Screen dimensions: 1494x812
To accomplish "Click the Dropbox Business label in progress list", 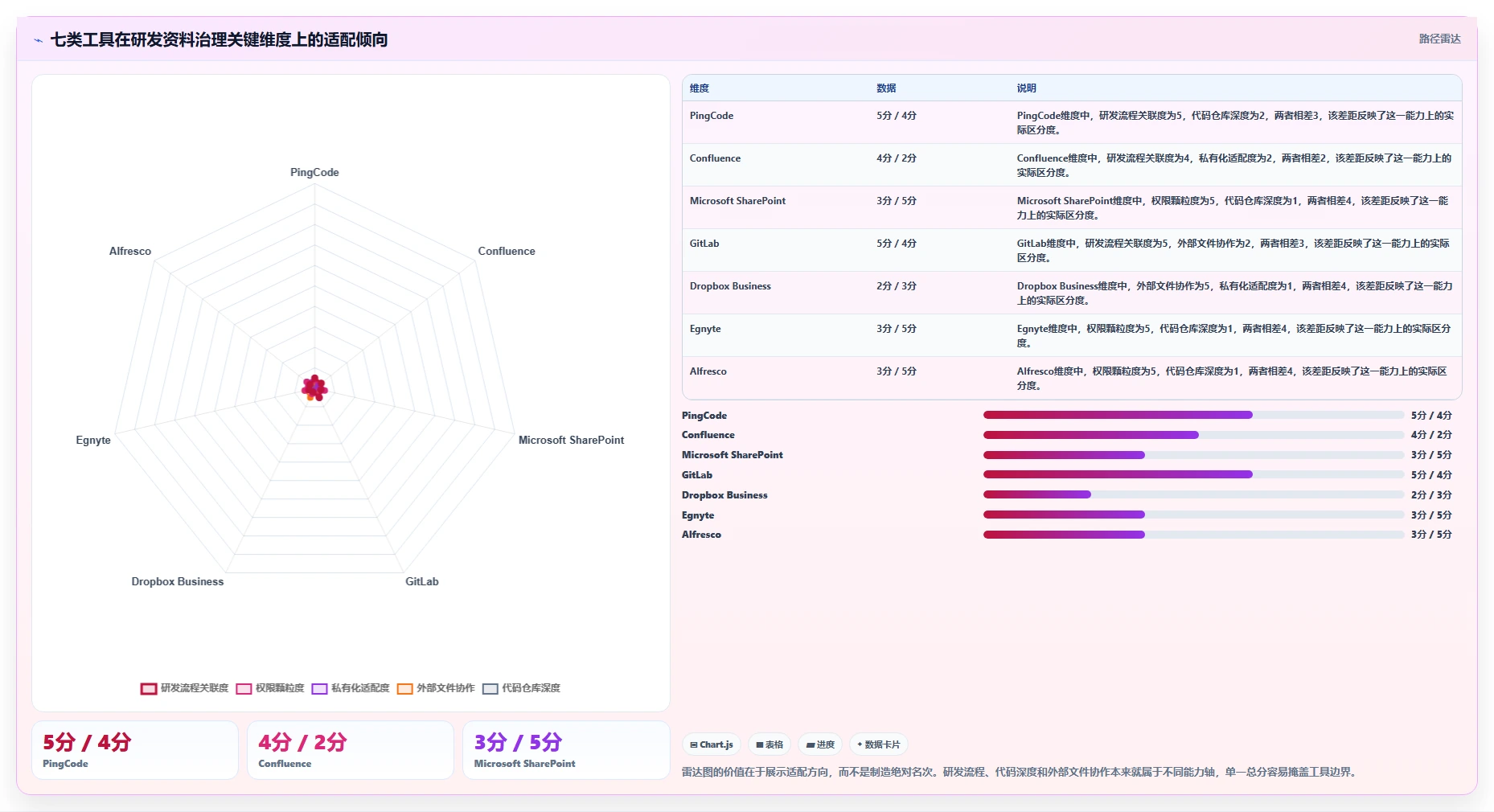I will (x=724, y=495).
